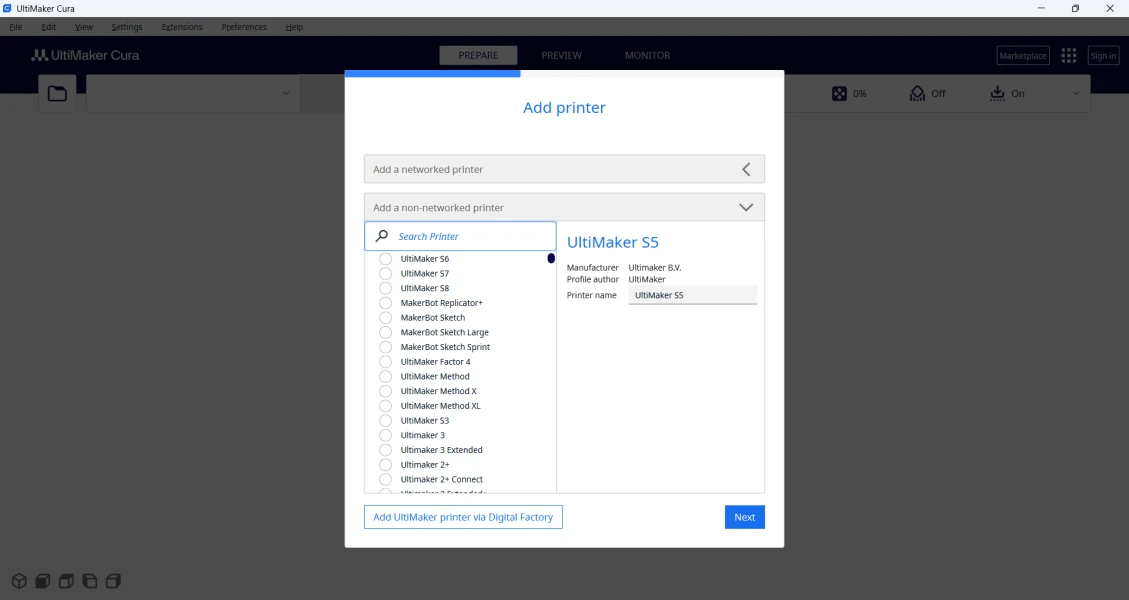Click the support structure icon
The image size is (1129, 600).
pos(917,93)
